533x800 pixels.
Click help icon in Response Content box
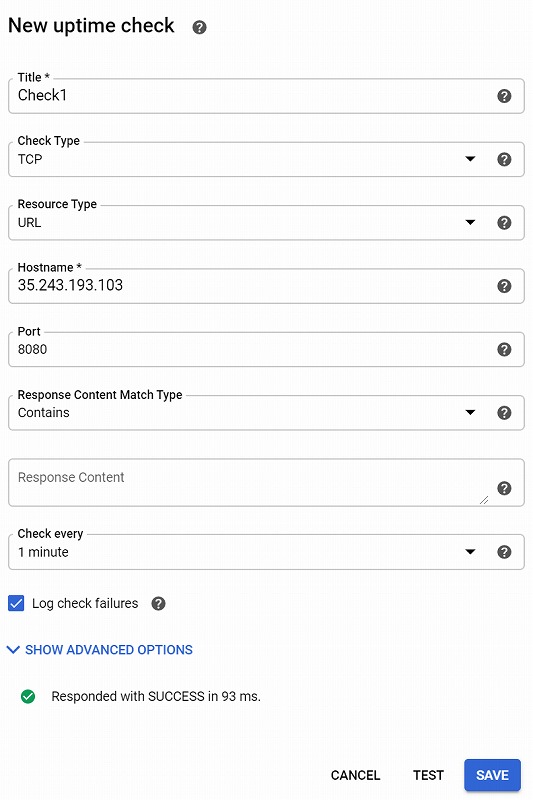tap(504, 488)
